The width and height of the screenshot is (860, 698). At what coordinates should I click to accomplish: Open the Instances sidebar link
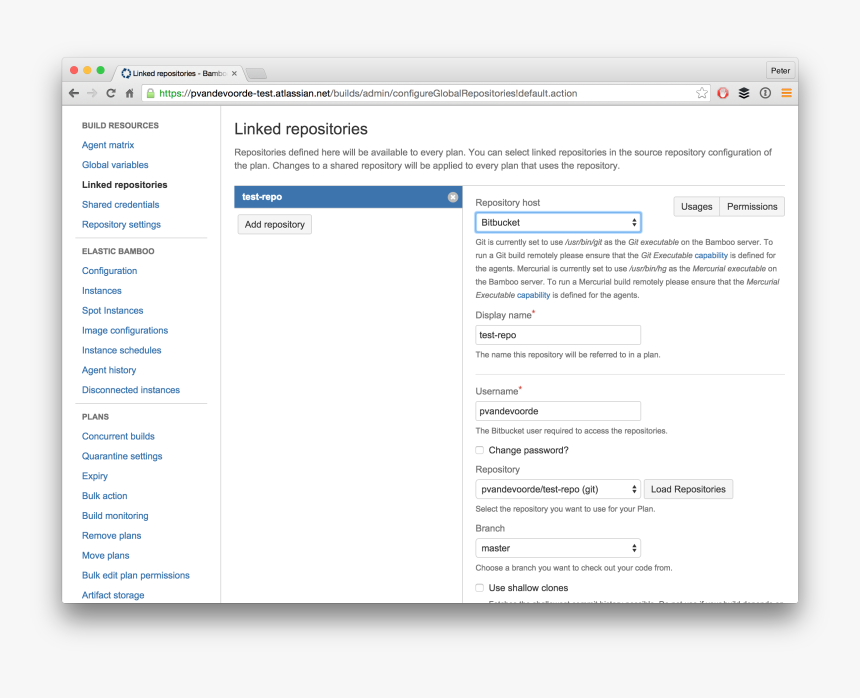[x=102, y=291]
